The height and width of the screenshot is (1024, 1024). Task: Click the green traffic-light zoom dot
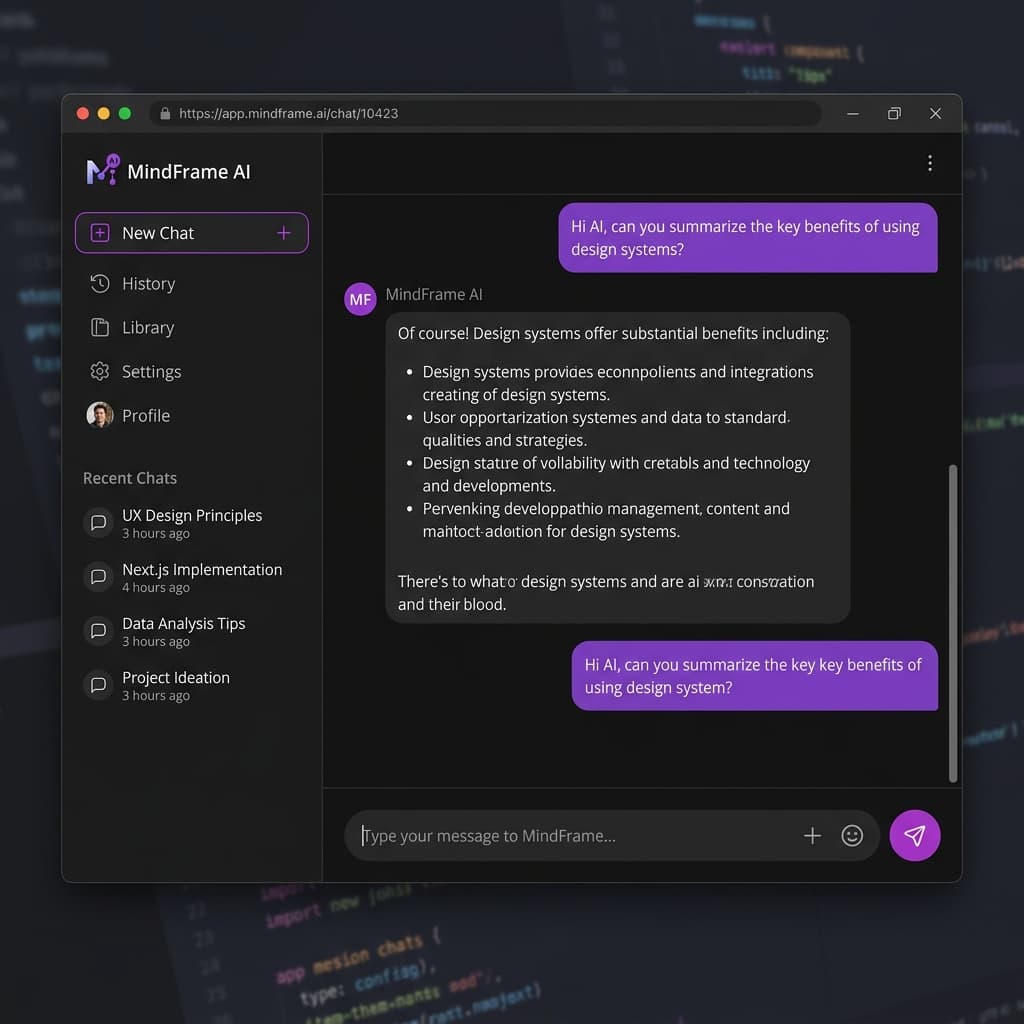(125, 114)
